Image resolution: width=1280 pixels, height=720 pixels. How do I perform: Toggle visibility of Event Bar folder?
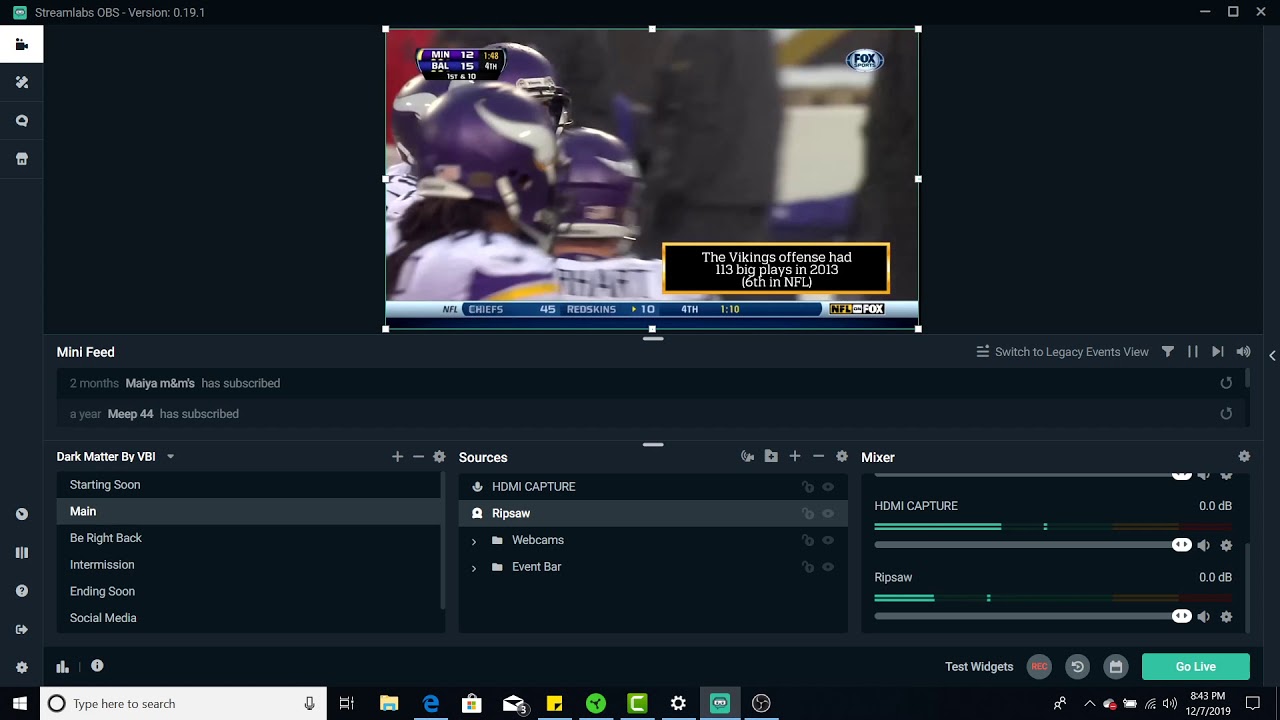tap(828, 567)
